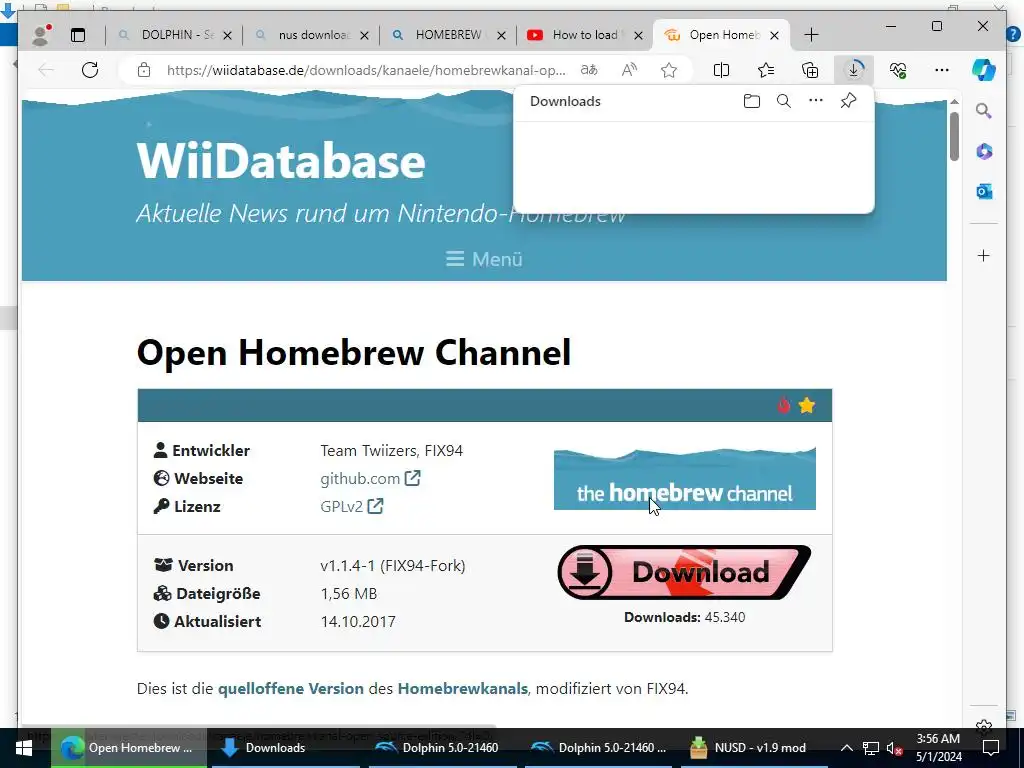Click the page vertical scrollbar thumb
Image resolution: width=1024 pixels, height=768 pixels.
(954, 136)
